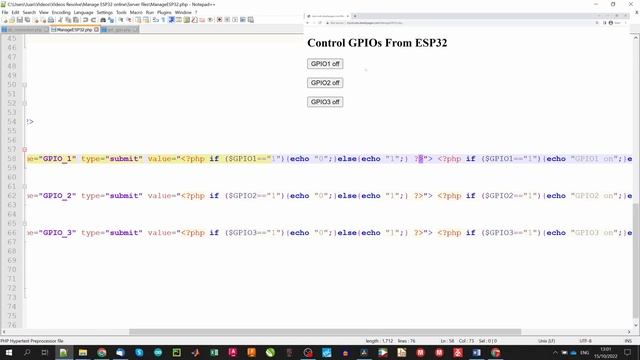Open the Search menu
640x360 pixels.
29,12
